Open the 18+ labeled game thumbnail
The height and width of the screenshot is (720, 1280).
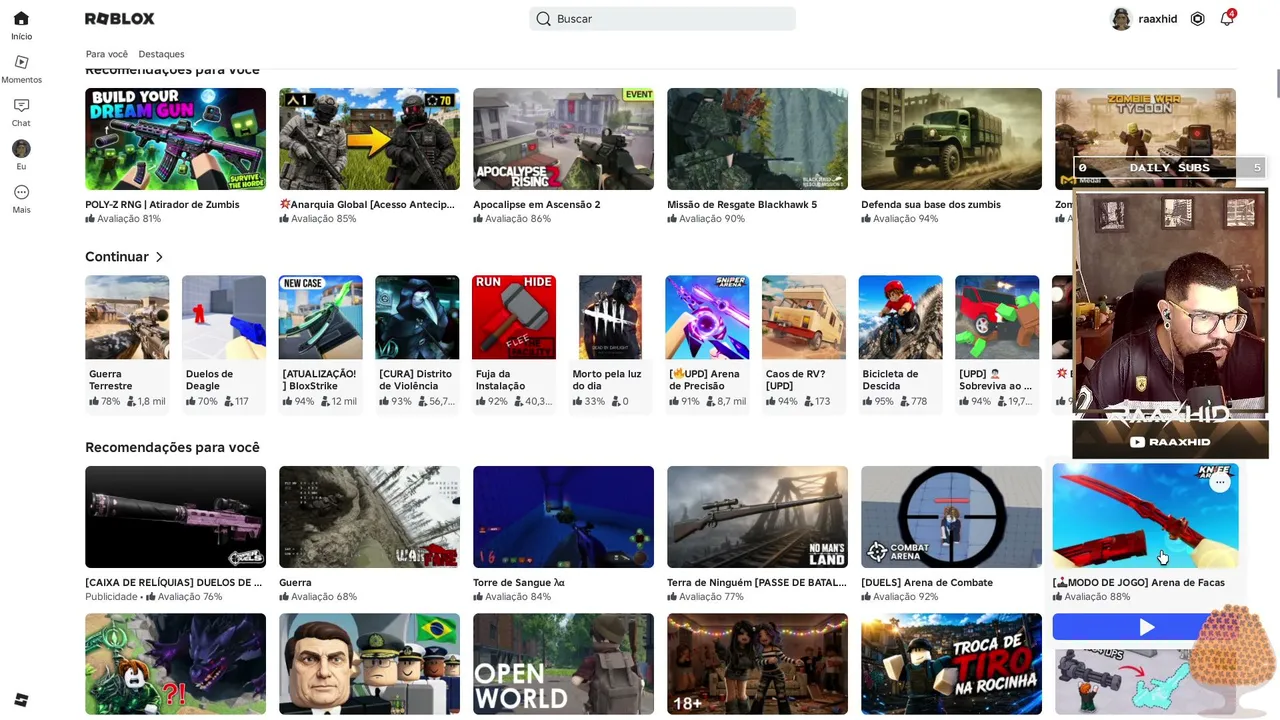(757, 664)
